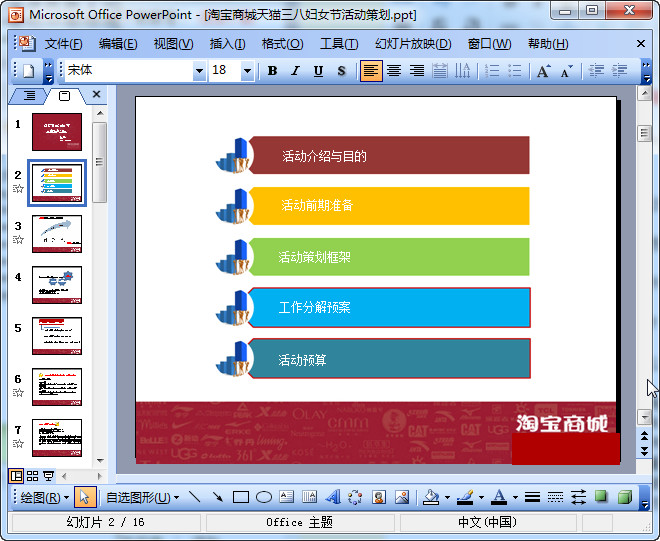This screenshot has height=541, width=660.
Task: Decrease font size
Action: click(x=566, y=71)
